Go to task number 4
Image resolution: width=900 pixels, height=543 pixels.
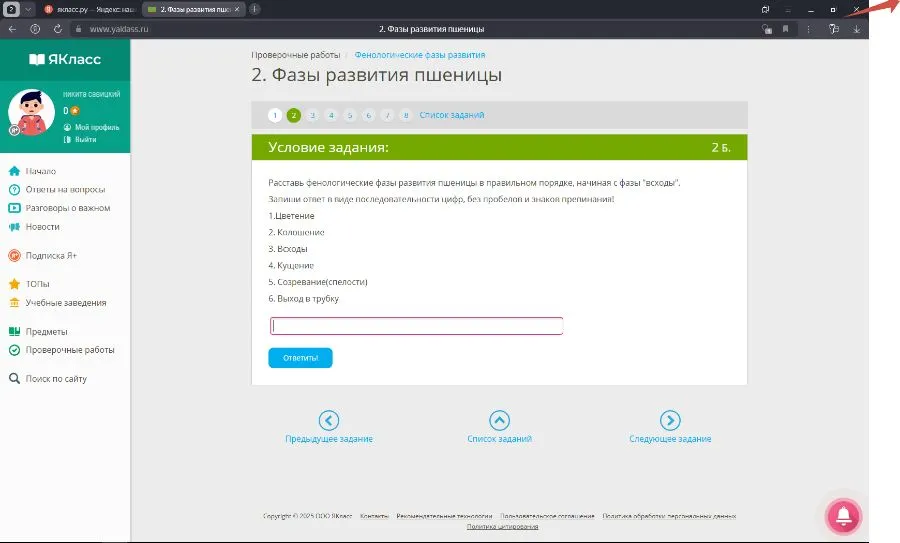[x=331, y=115]
